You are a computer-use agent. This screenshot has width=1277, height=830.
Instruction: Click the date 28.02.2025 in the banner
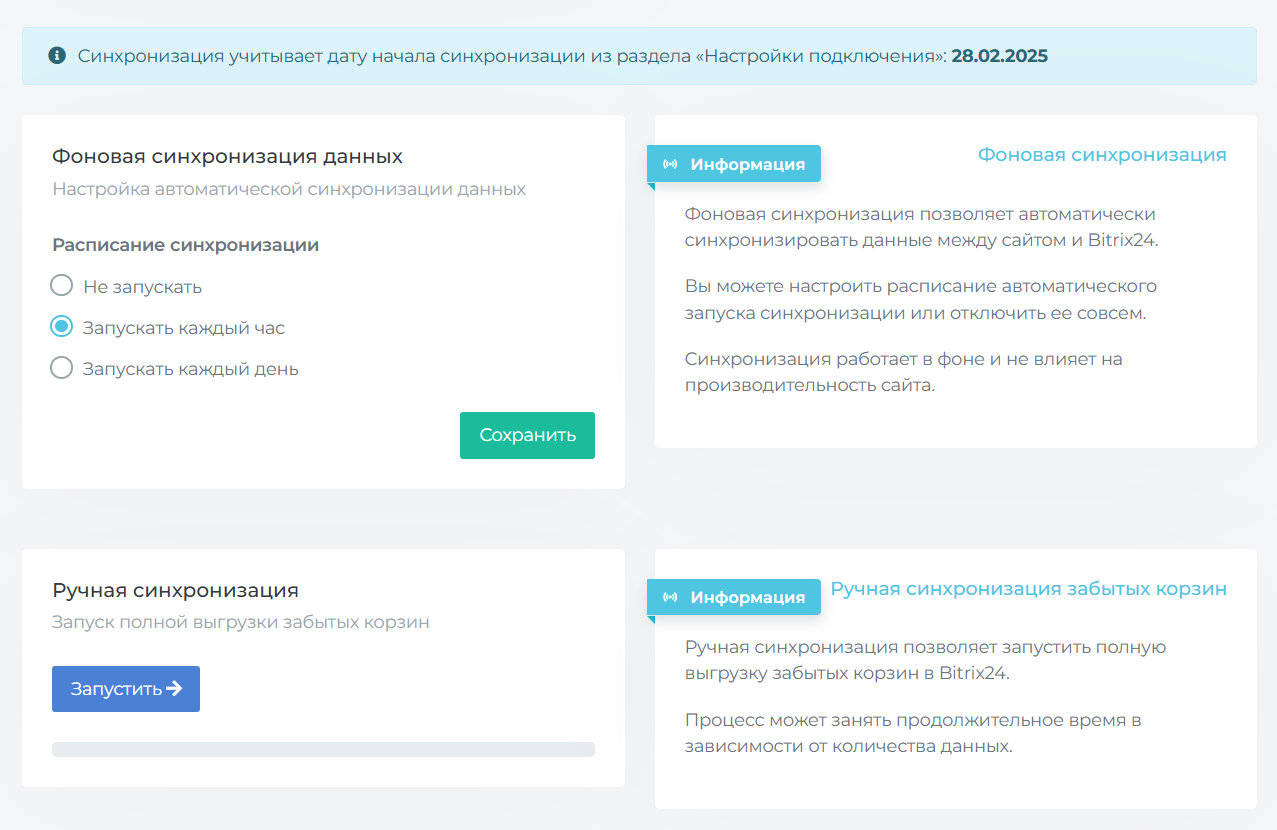click(999, 56)
